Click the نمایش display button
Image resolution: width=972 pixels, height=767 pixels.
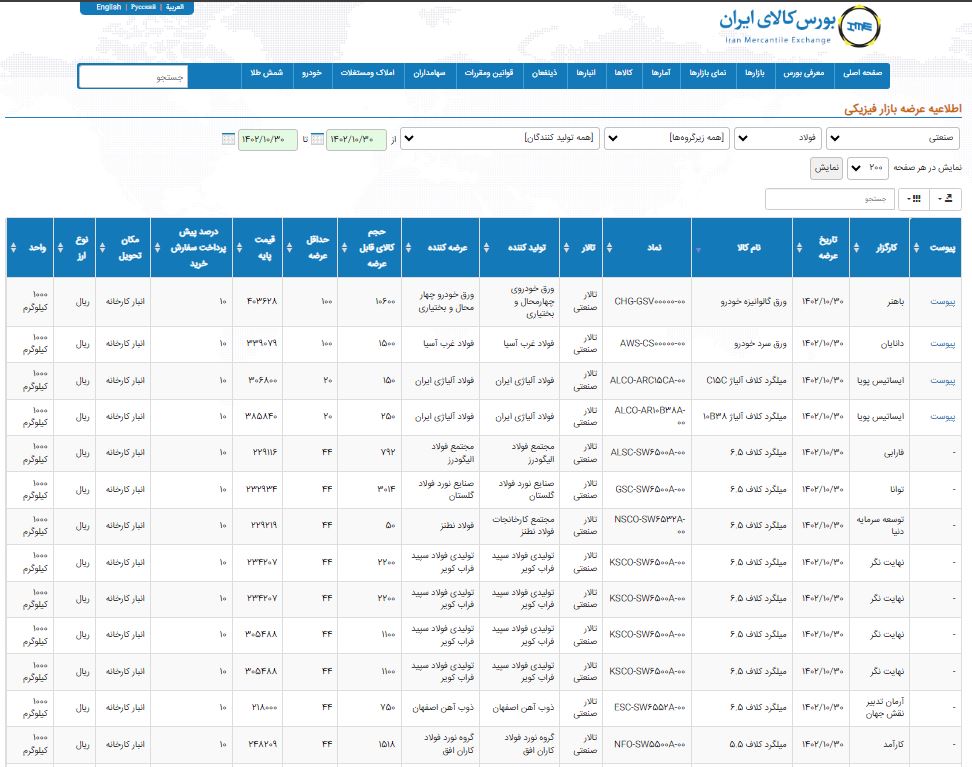pos(826,168)
